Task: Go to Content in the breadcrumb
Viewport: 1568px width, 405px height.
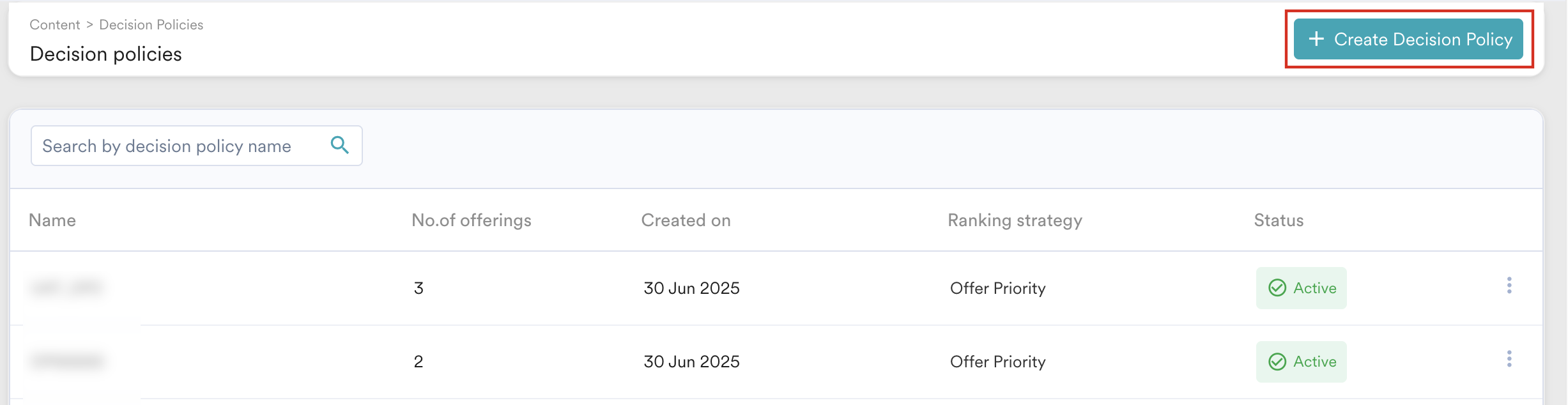Action: (55, 25)
